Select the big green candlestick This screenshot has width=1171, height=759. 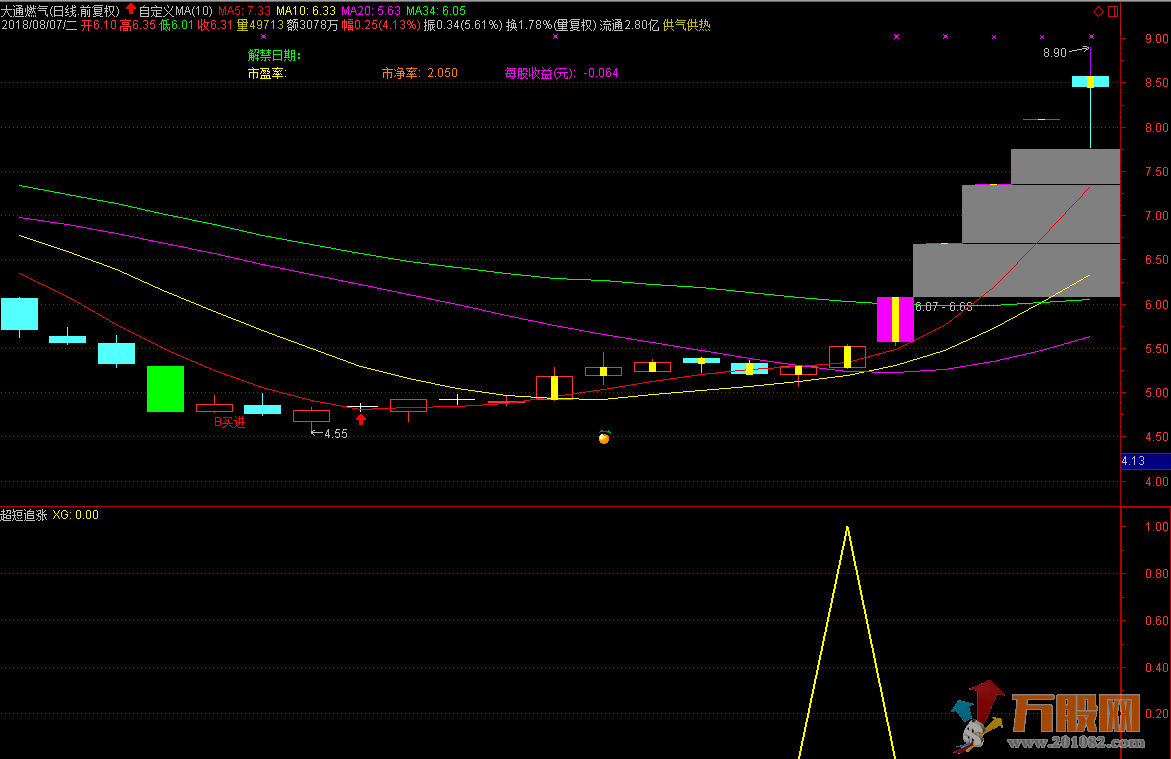click(165, 388)
